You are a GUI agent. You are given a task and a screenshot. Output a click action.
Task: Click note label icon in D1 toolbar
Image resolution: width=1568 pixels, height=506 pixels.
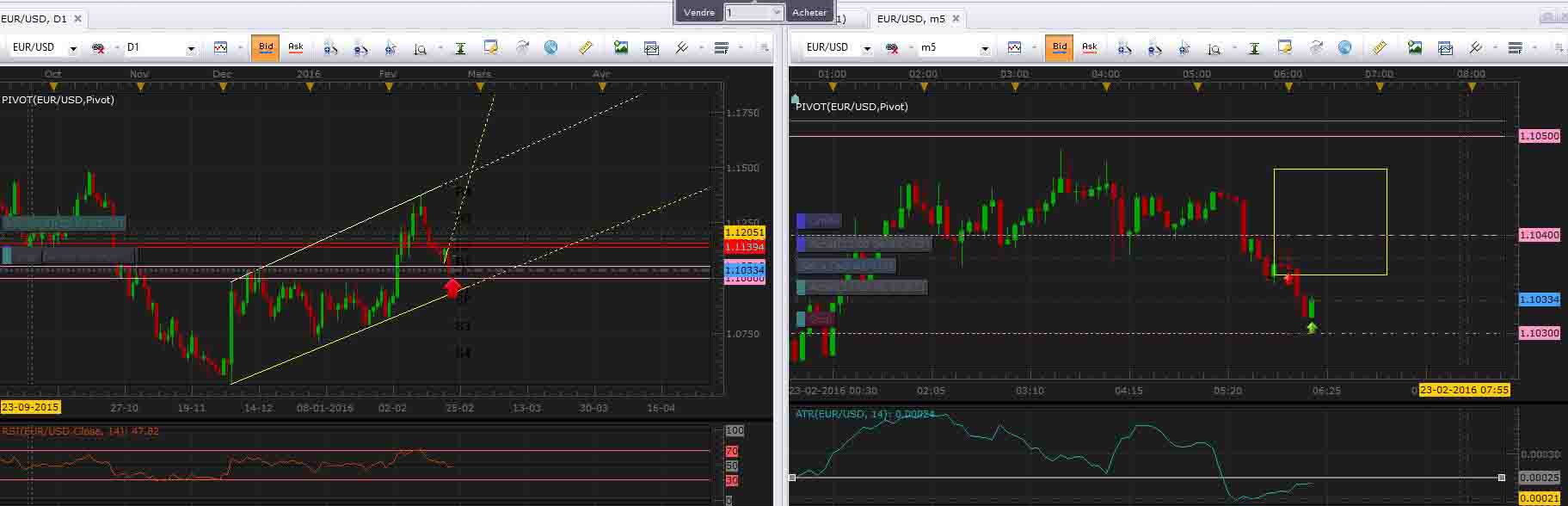click(x=491, y=47)
